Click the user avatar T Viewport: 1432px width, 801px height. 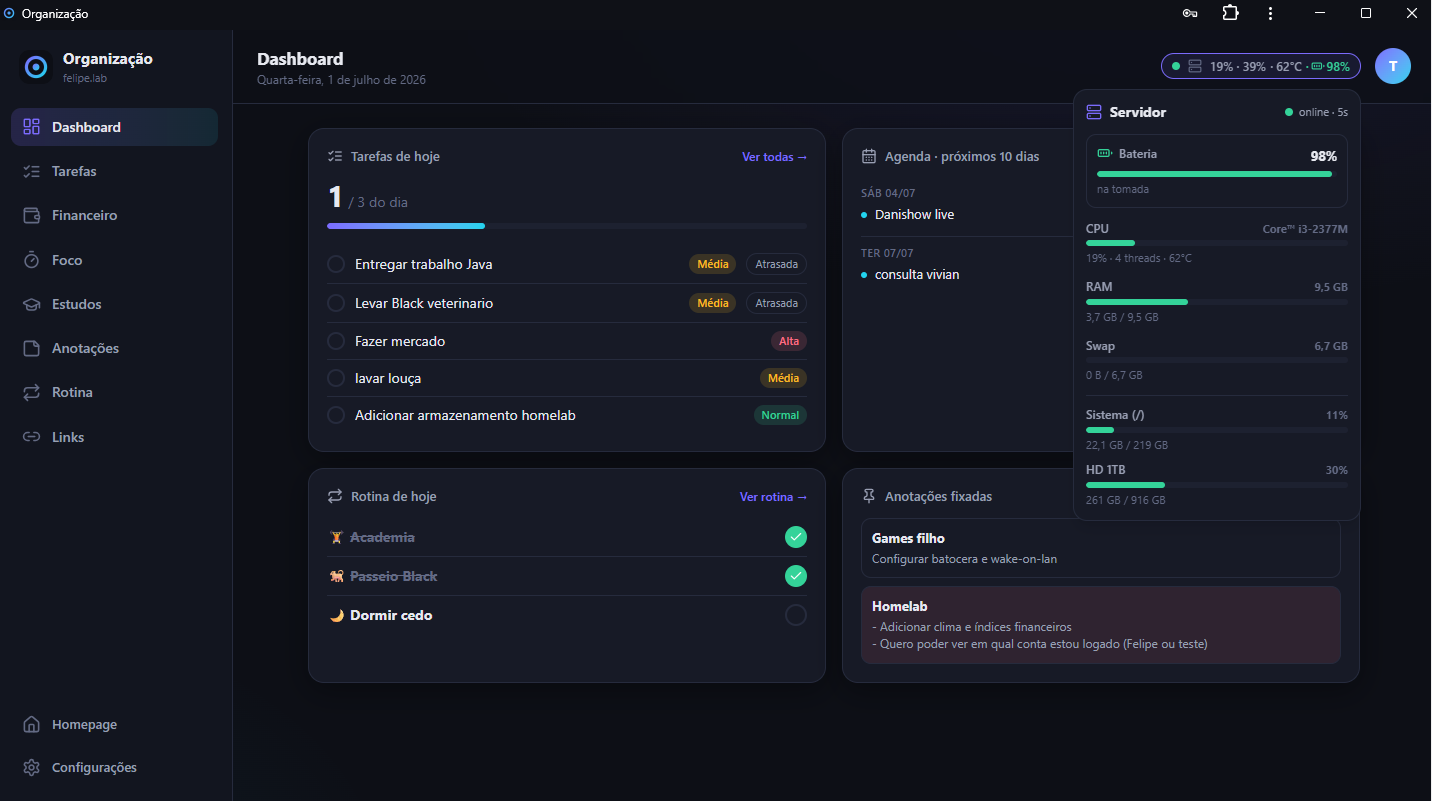pyautogui.click(x=1393, y=66)
